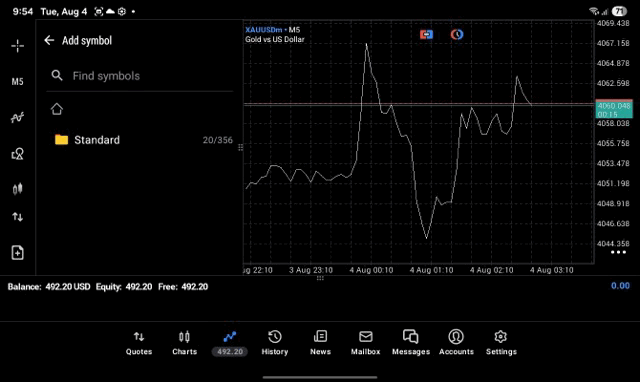This screenshot has width=640, height=382.
Task: Tap the trade arrows icon in sidebar
Action: [x=17, y=217]
